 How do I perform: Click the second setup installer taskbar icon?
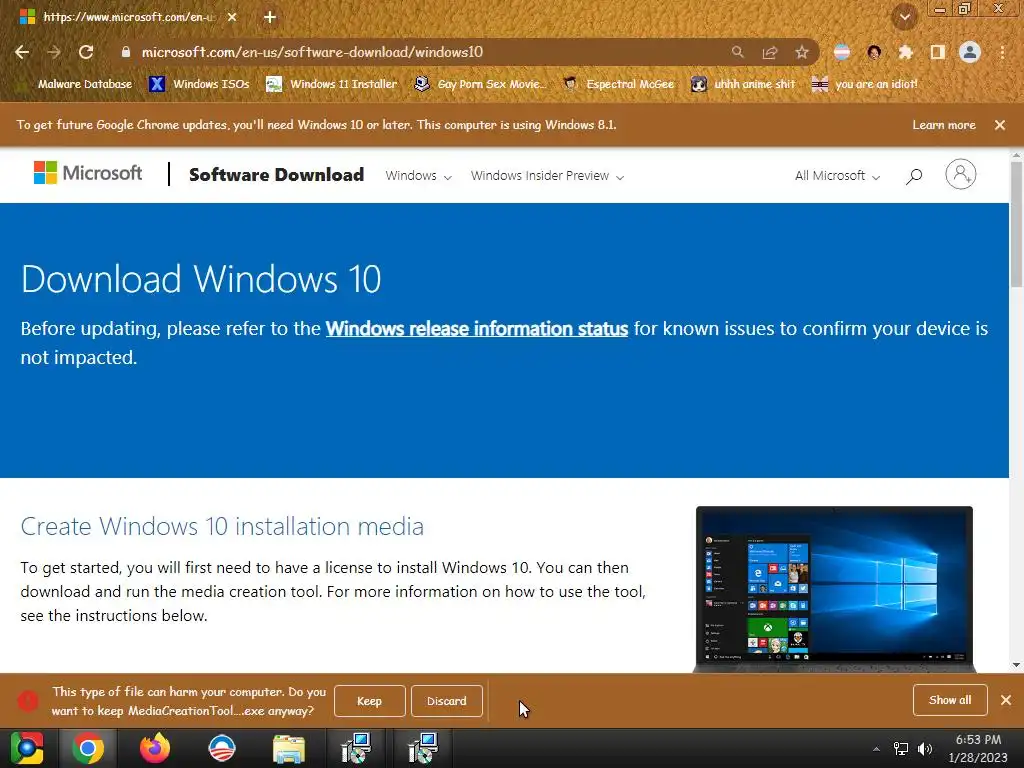422,748
